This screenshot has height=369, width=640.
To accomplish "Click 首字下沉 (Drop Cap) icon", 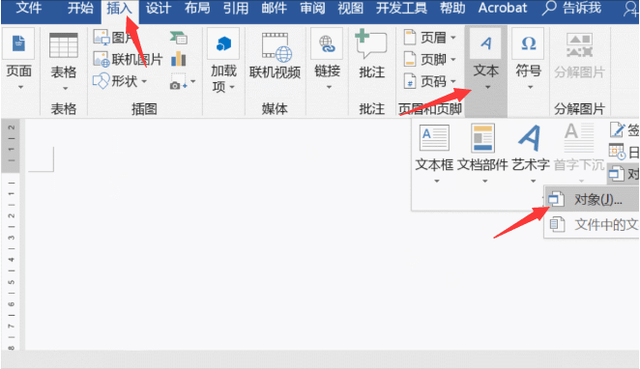I will tap(579, 153).
